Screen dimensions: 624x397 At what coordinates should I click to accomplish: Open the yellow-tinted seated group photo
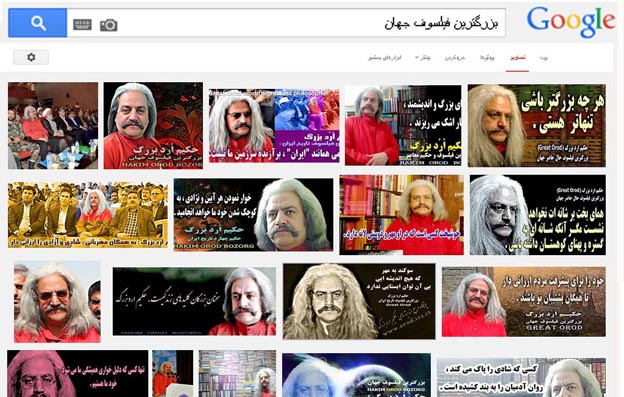pyautogui.click(x=88, y=215)
